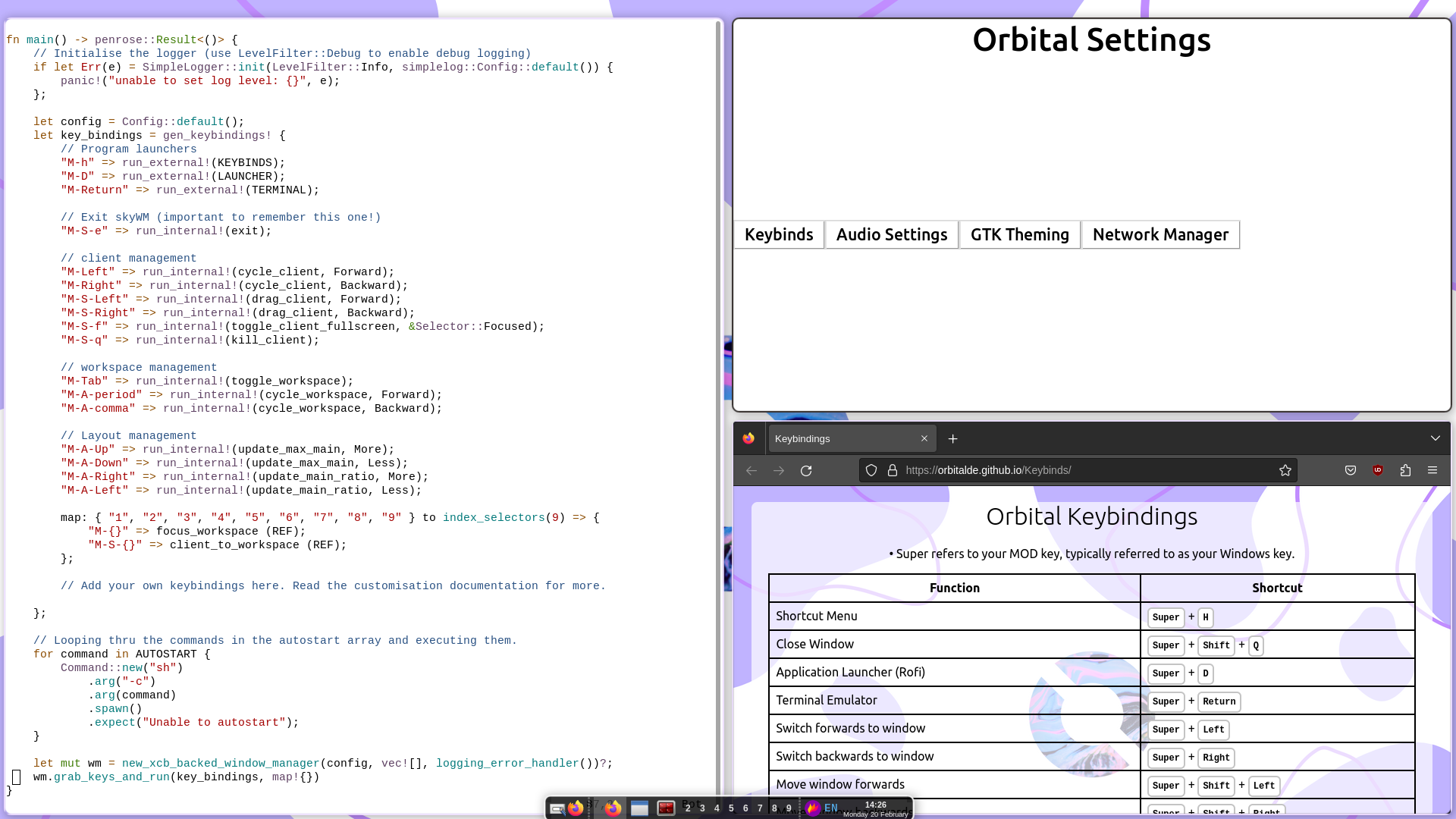The height and width of the screenshot is (819, 1456).
Task: Click the site padlock security icon
Action: click(x=893, y=471)
